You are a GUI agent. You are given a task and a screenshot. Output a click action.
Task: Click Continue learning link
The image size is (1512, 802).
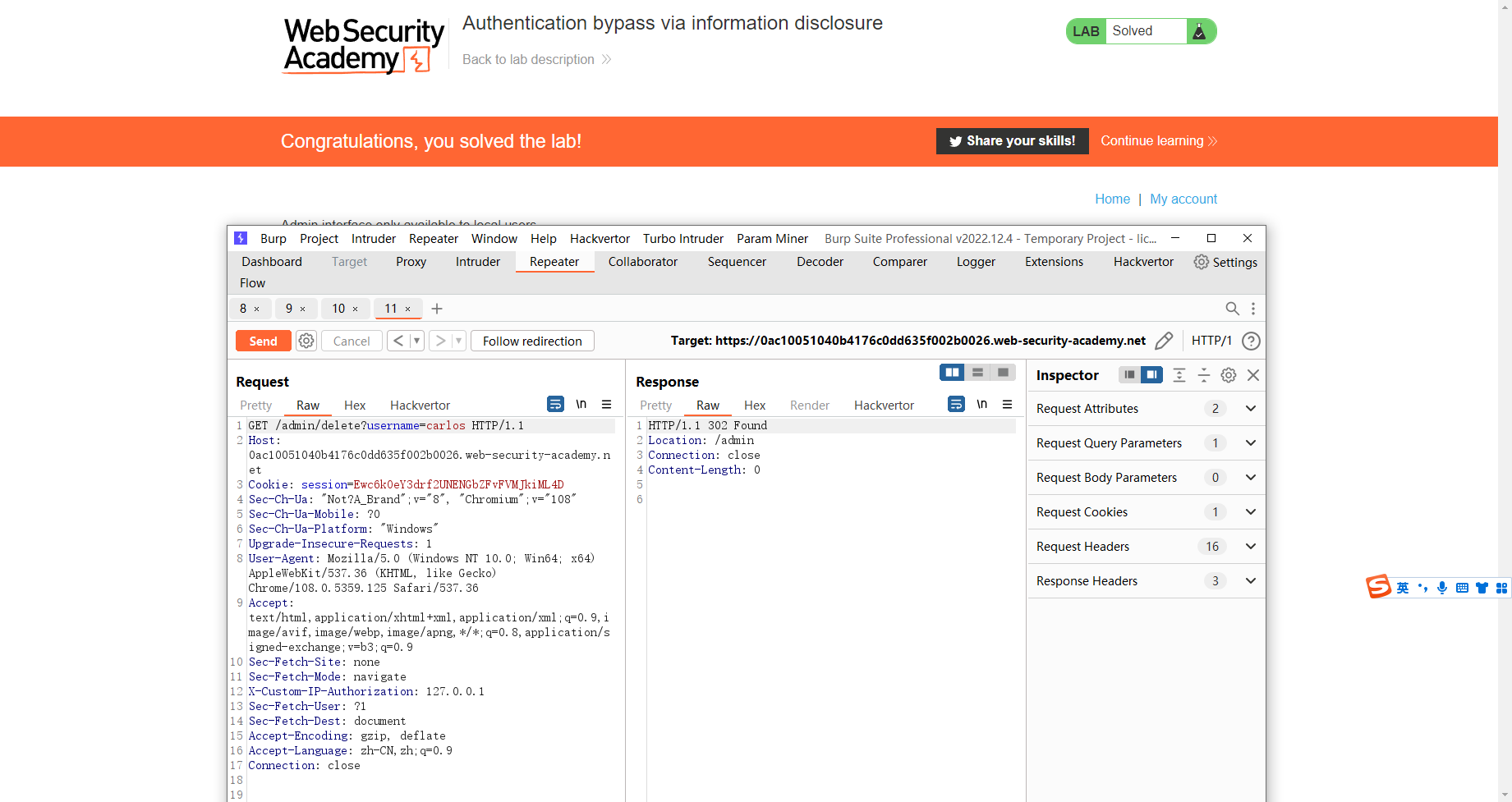pos(1159,141)
